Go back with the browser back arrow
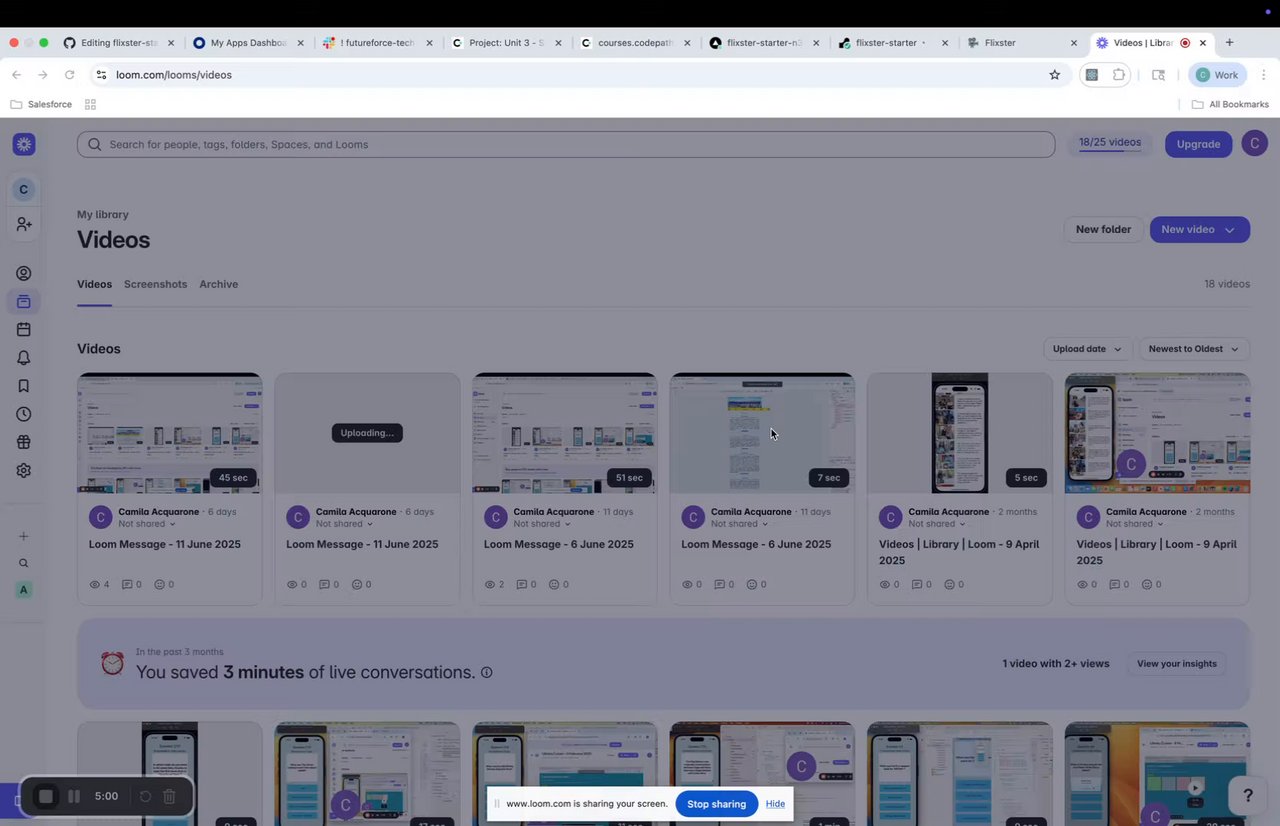Screen dimensions: 1280x826 (x=16, y=75)
